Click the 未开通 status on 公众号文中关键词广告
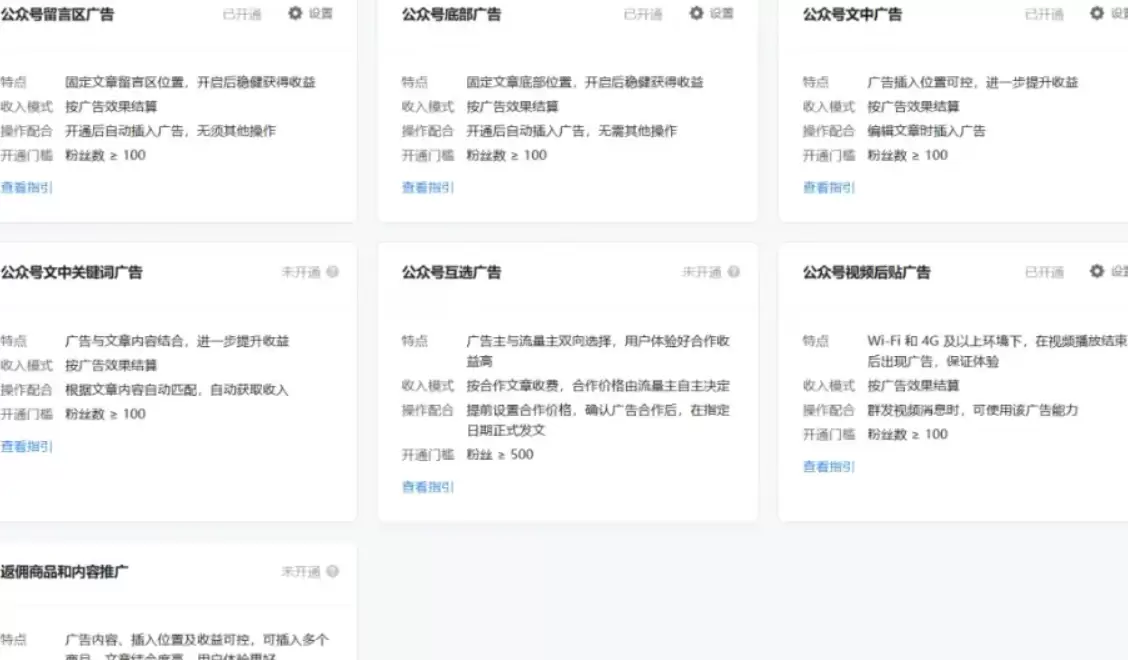Screen dimensions: 1128x660 click(x=300, y=272)
